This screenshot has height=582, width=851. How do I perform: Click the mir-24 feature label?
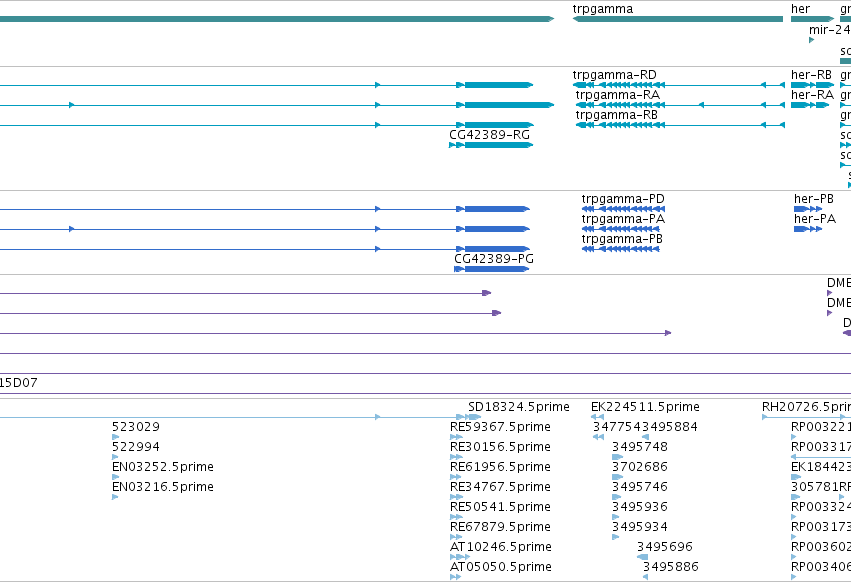click(x=829, y=30)
